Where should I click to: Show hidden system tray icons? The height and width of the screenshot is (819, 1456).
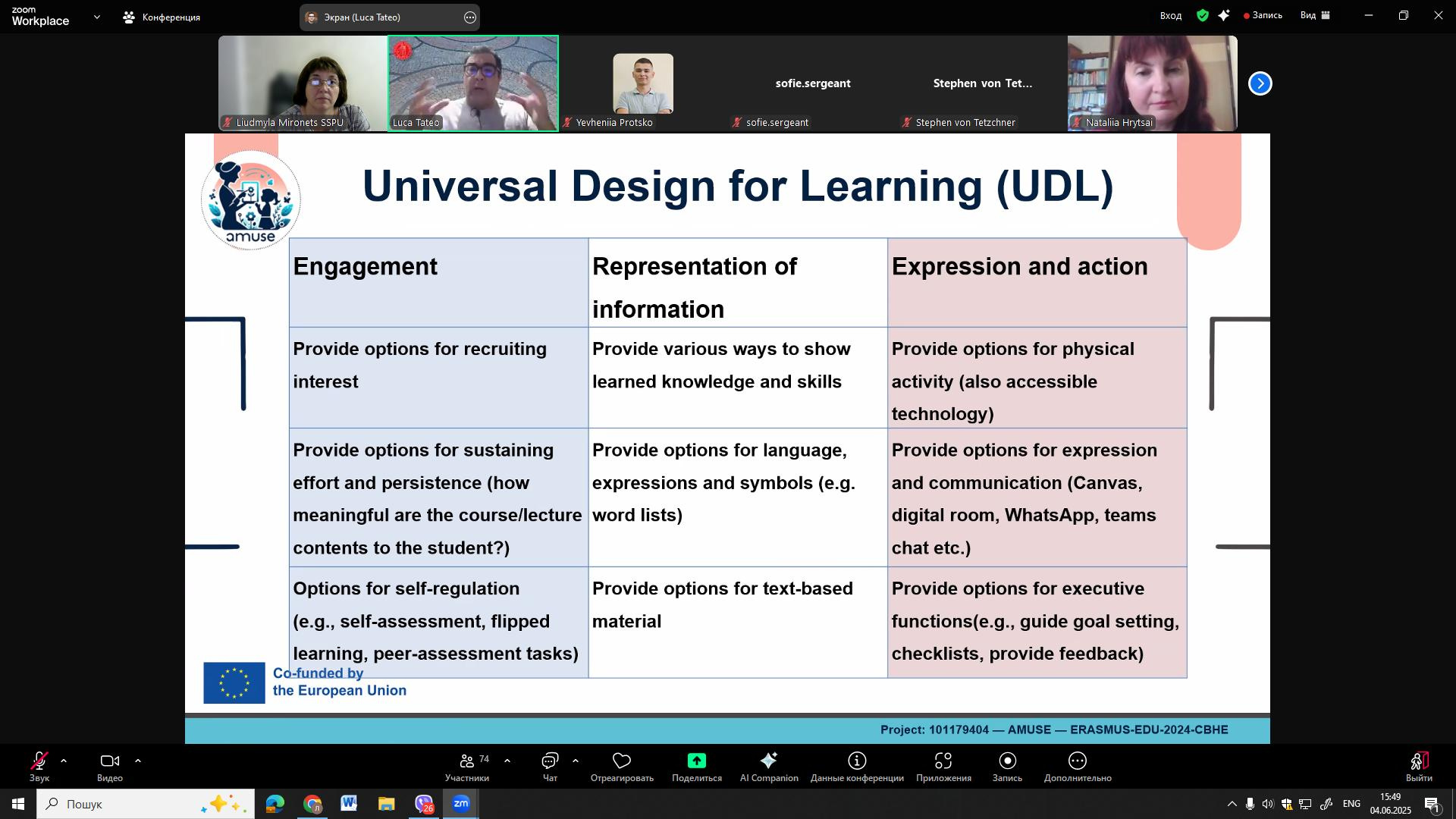(1232, 804)
